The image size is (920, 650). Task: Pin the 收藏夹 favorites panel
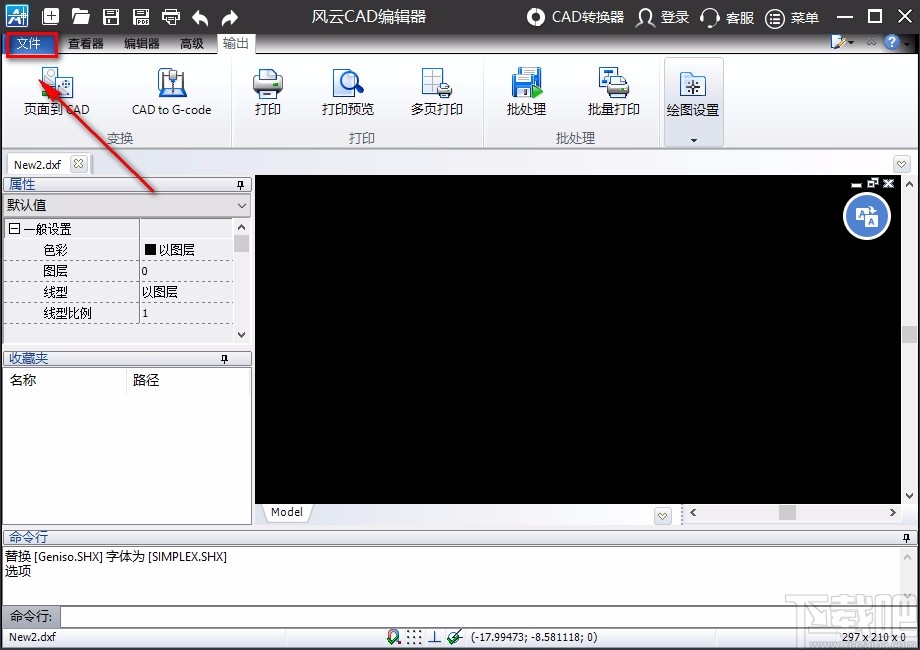click(x=224, y=358)
